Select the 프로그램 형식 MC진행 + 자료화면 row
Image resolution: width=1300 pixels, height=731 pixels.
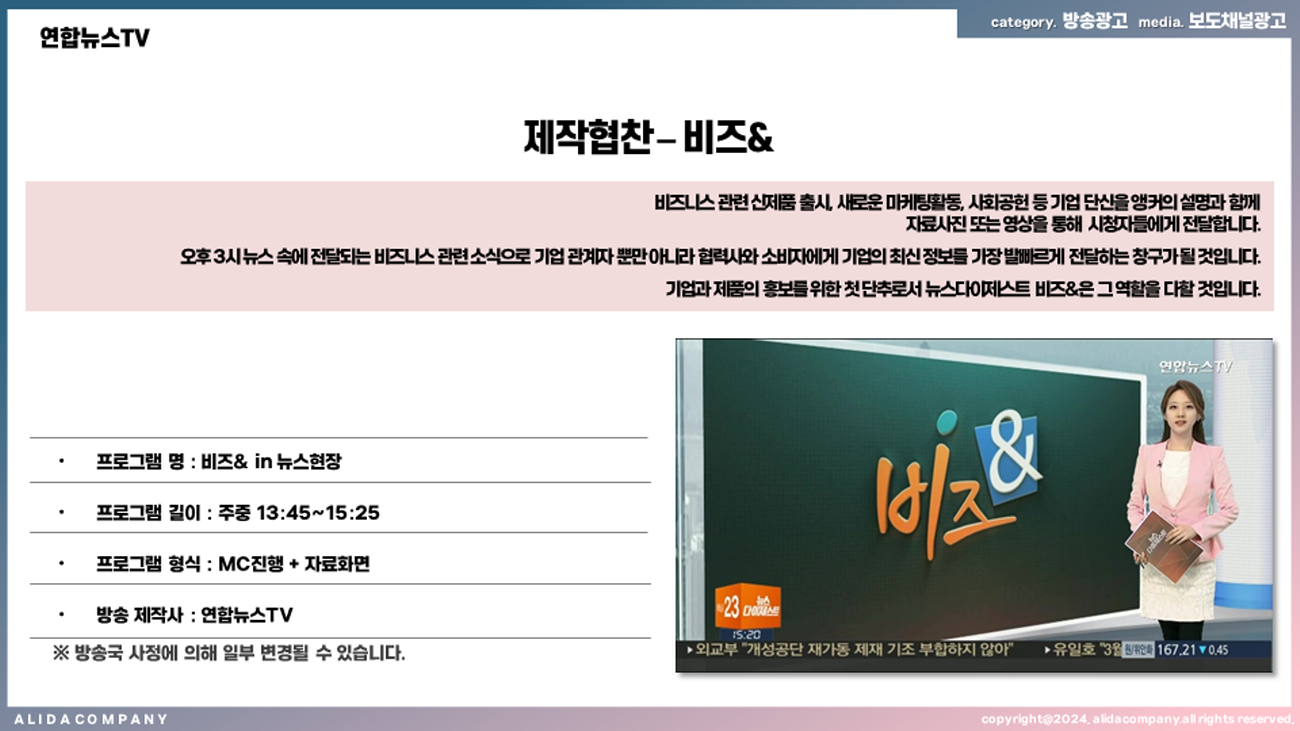click(233, 564)
